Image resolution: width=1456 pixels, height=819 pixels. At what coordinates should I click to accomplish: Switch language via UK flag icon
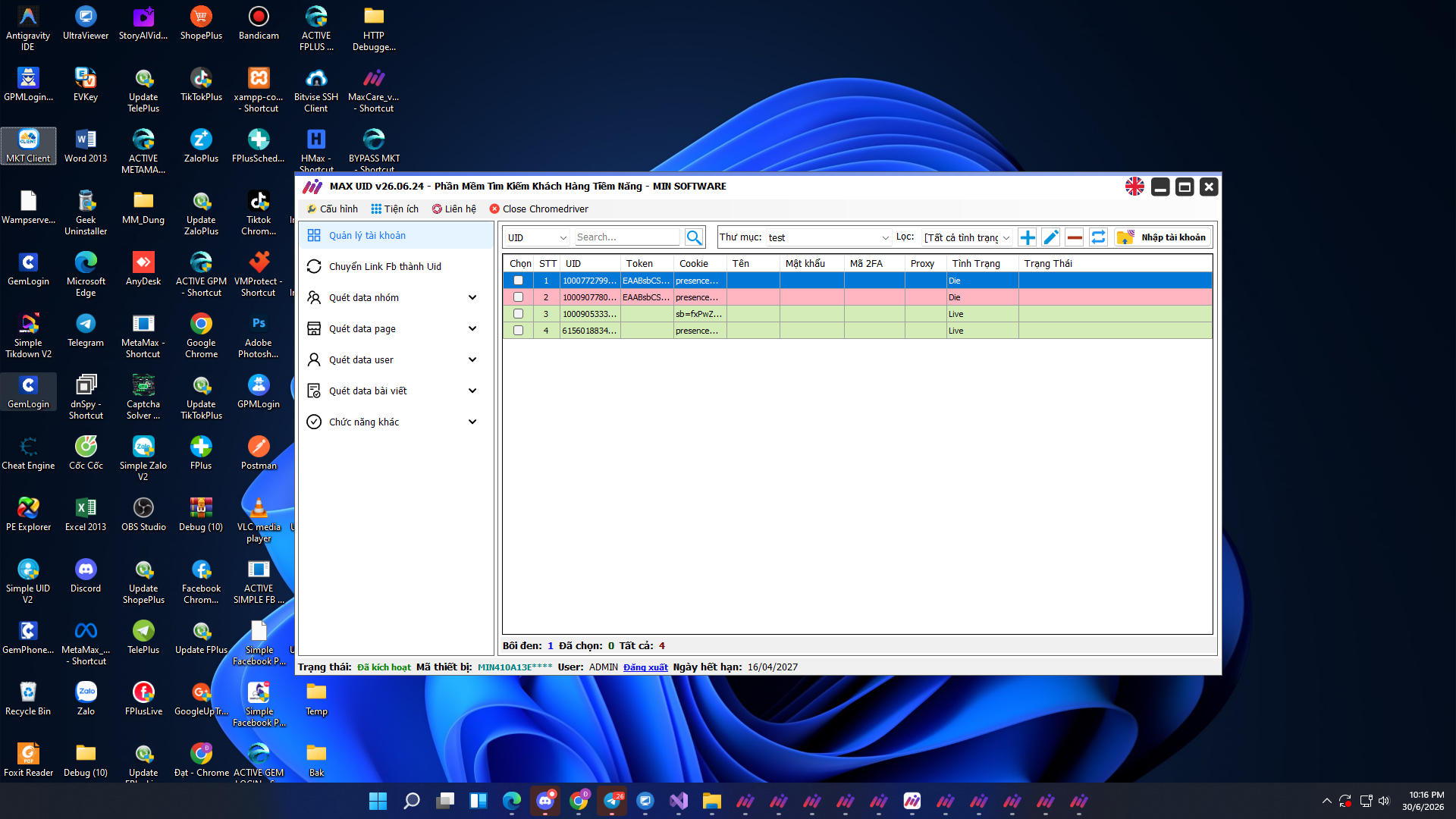pos(1134,187)
